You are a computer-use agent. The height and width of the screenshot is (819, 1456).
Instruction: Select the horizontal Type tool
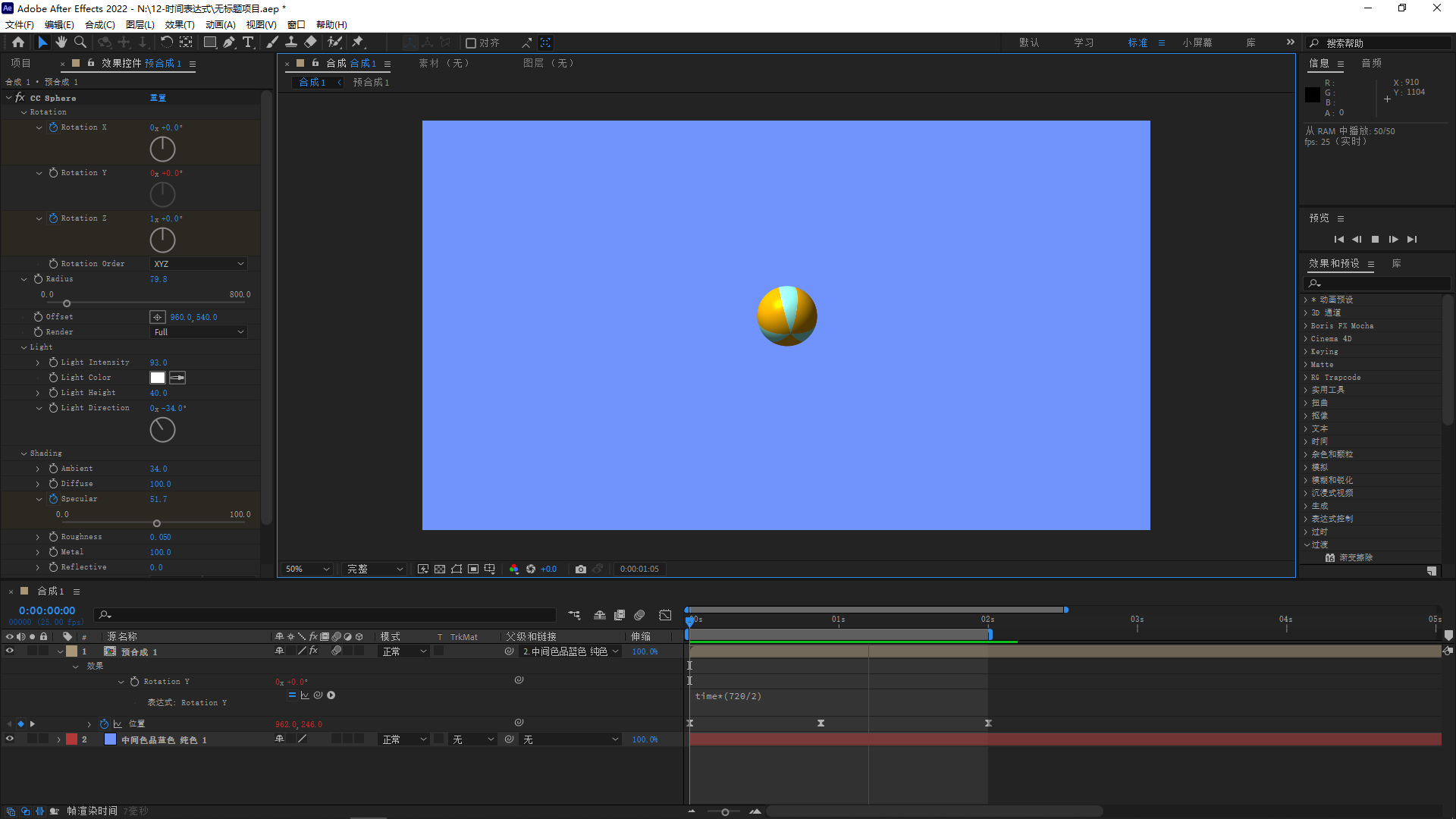tap(248, 42)
